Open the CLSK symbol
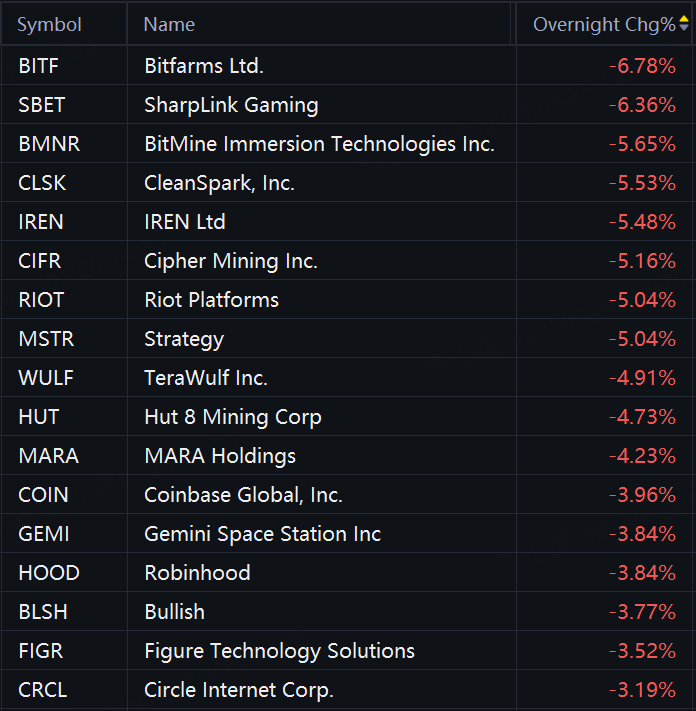696x711 pixels. (x=44, y=183)
